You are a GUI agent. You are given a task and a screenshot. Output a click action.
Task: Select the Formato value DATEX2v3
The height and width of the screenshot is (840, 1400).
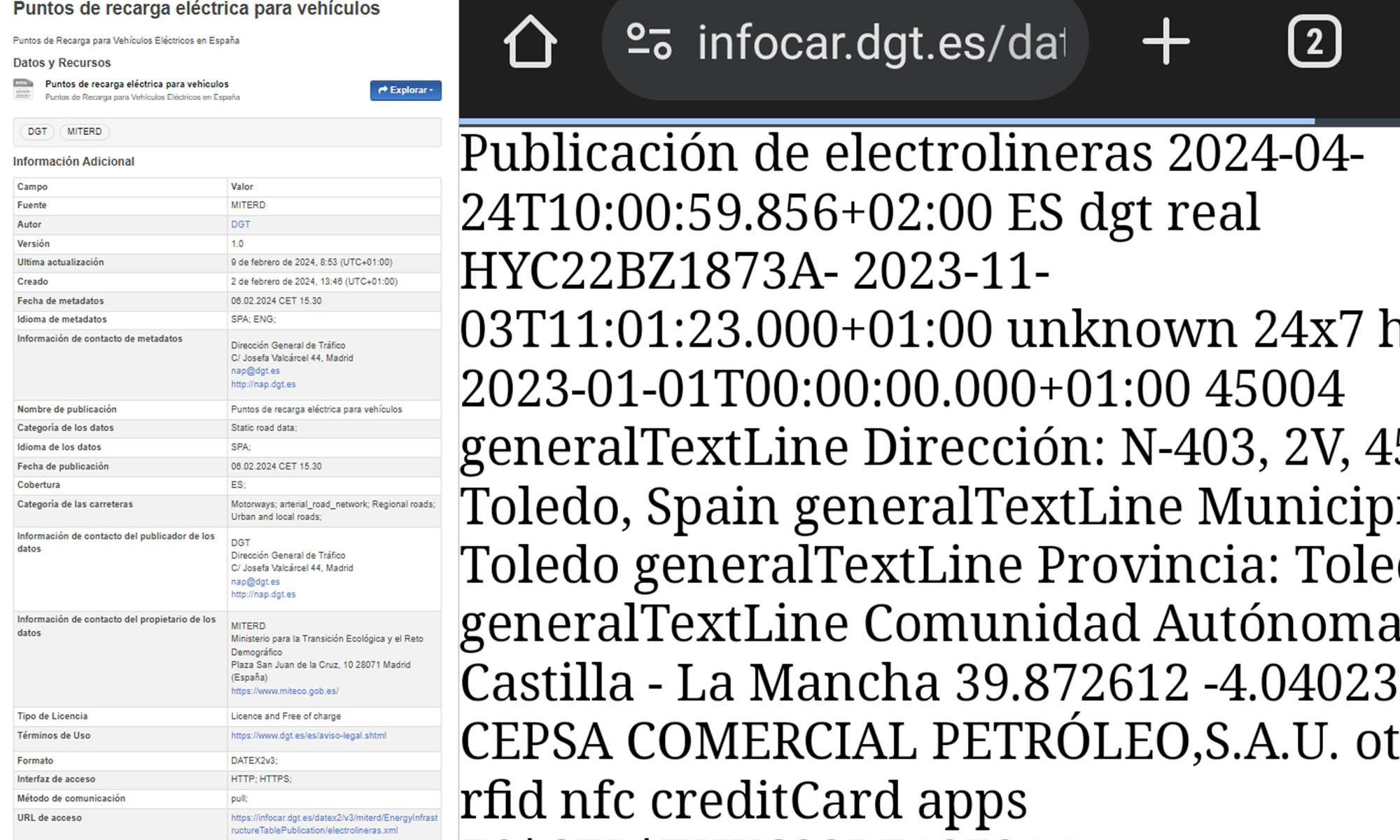[254, 761]
